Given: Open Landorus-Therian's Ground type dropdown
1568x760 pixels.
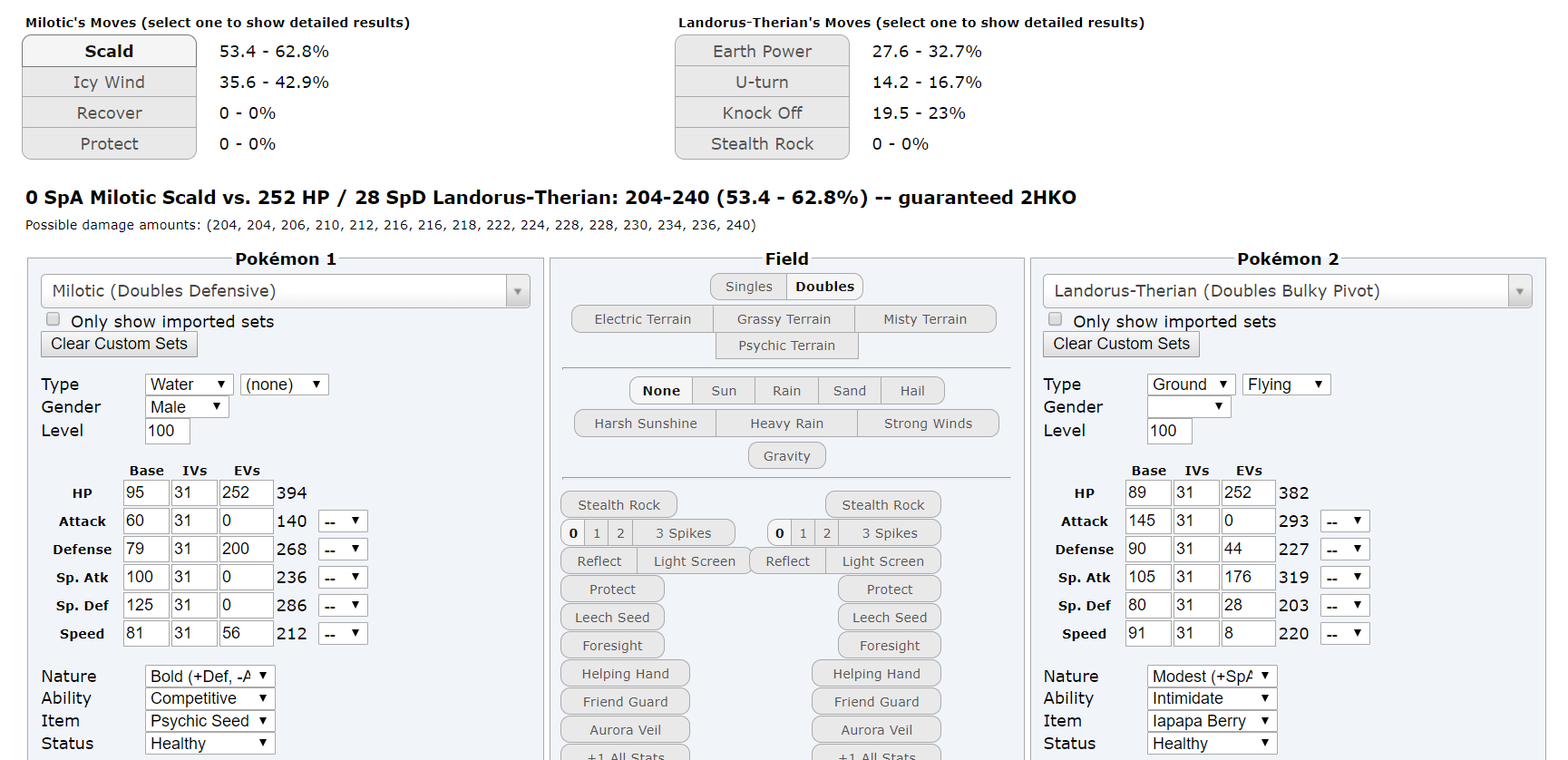Looking at the screenshot, I should [1191, 385].
